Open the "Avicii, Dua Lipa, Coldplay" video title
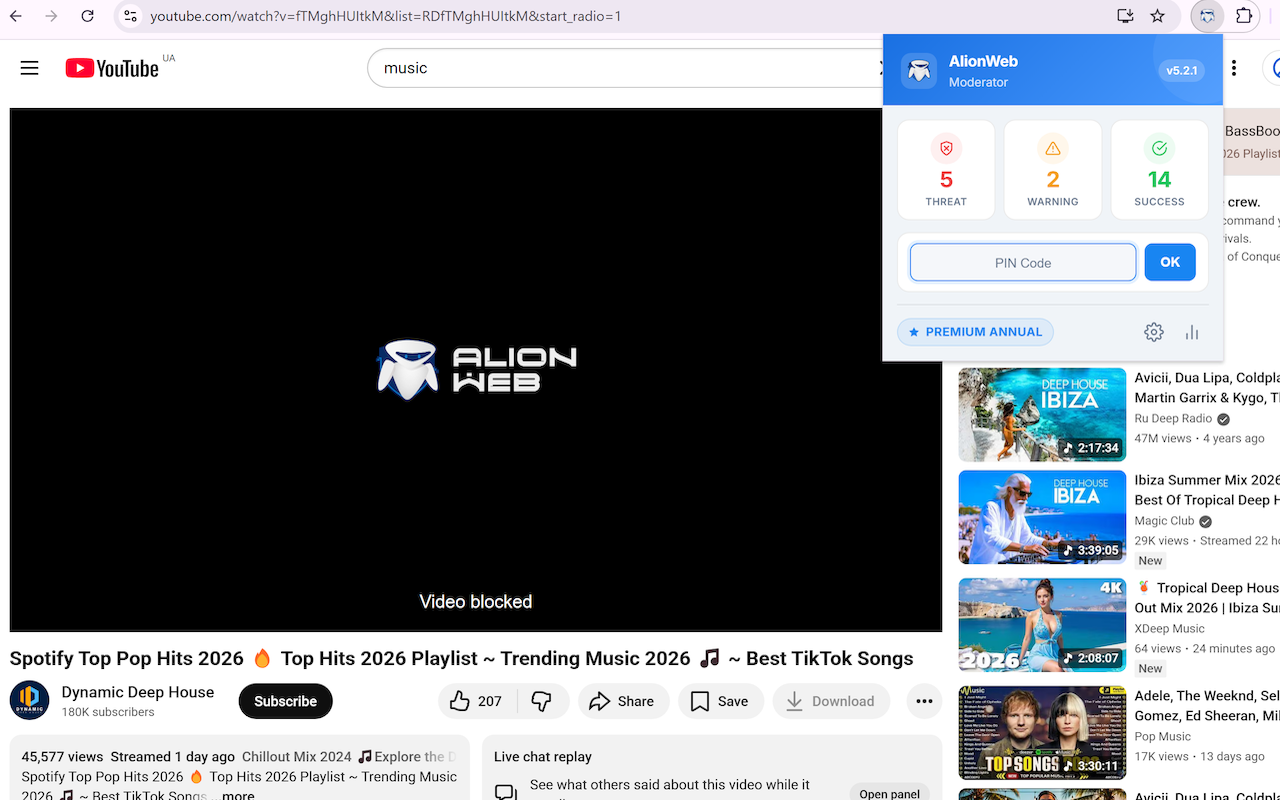This screenshot has width=1280, height=800. (x=1207, y=388)
